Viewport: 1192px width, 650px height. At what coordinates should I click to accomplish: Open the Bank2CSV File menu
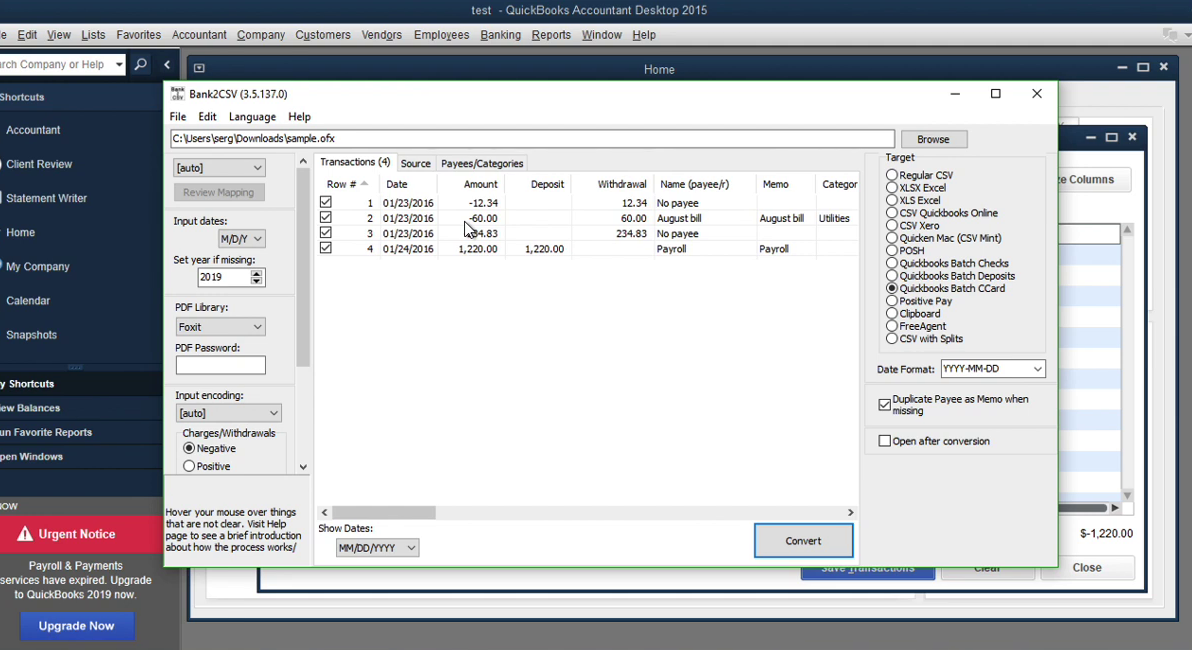point(178,116)
